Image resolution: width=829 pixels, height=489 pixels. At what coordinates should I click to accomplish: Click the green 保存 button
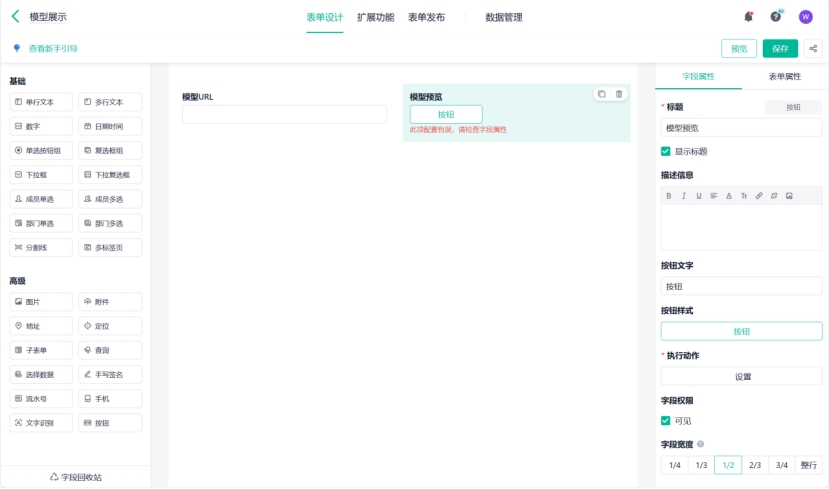pyautogui.click(x=780, y=49)
